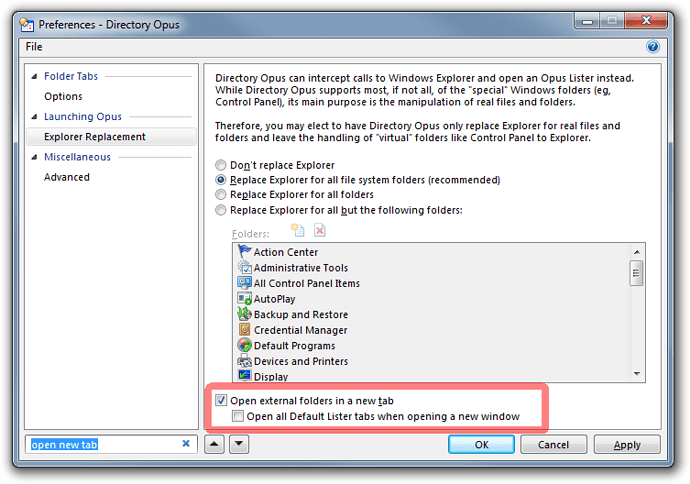
Task: Select Action Center text in folder list
Action: tap(286, 252)
